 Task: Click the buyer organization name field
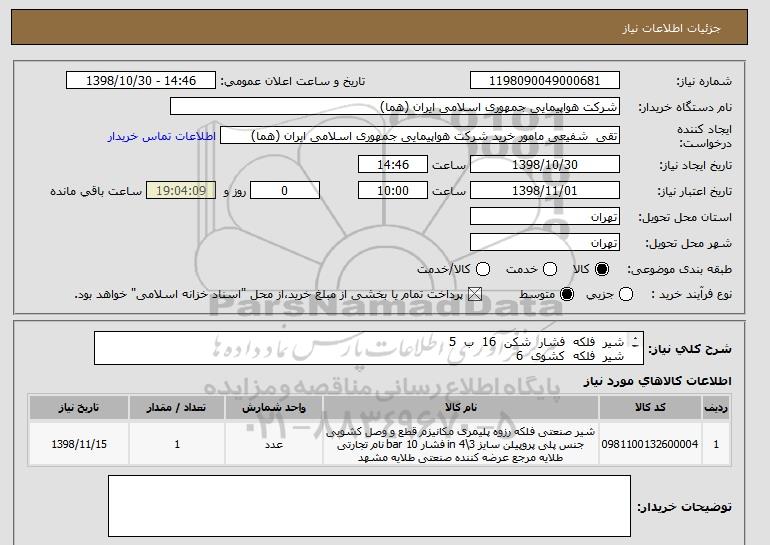pos(395,107)
